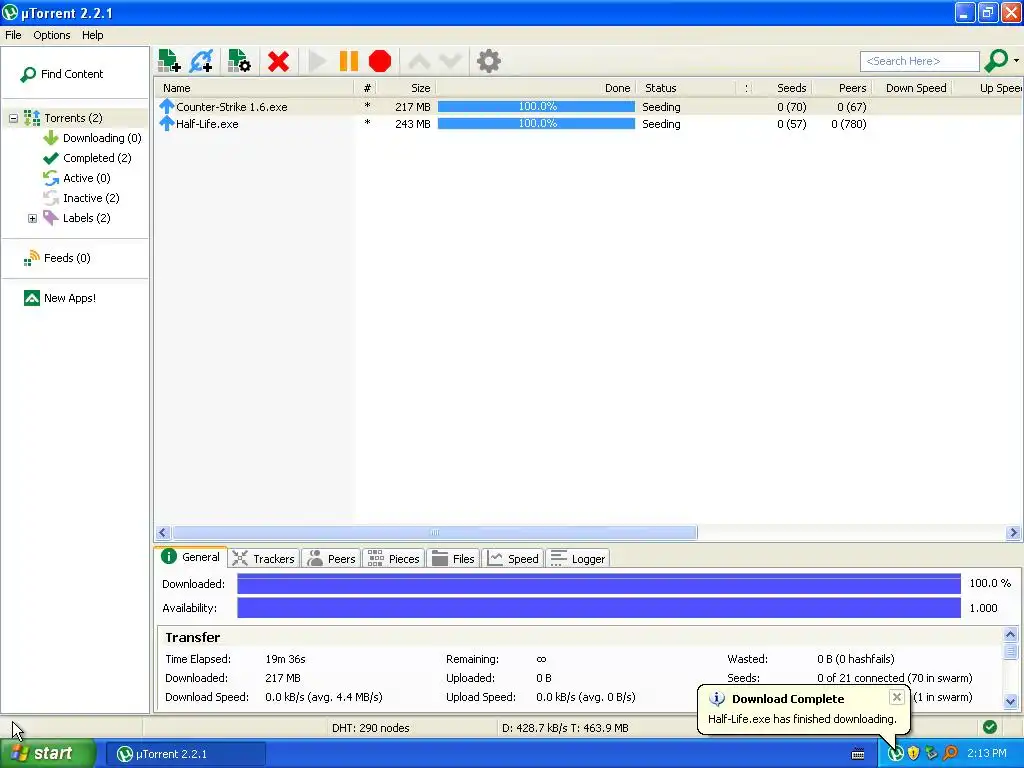Click the torrent list horizontal scrollbar thumb

point(435,533)
